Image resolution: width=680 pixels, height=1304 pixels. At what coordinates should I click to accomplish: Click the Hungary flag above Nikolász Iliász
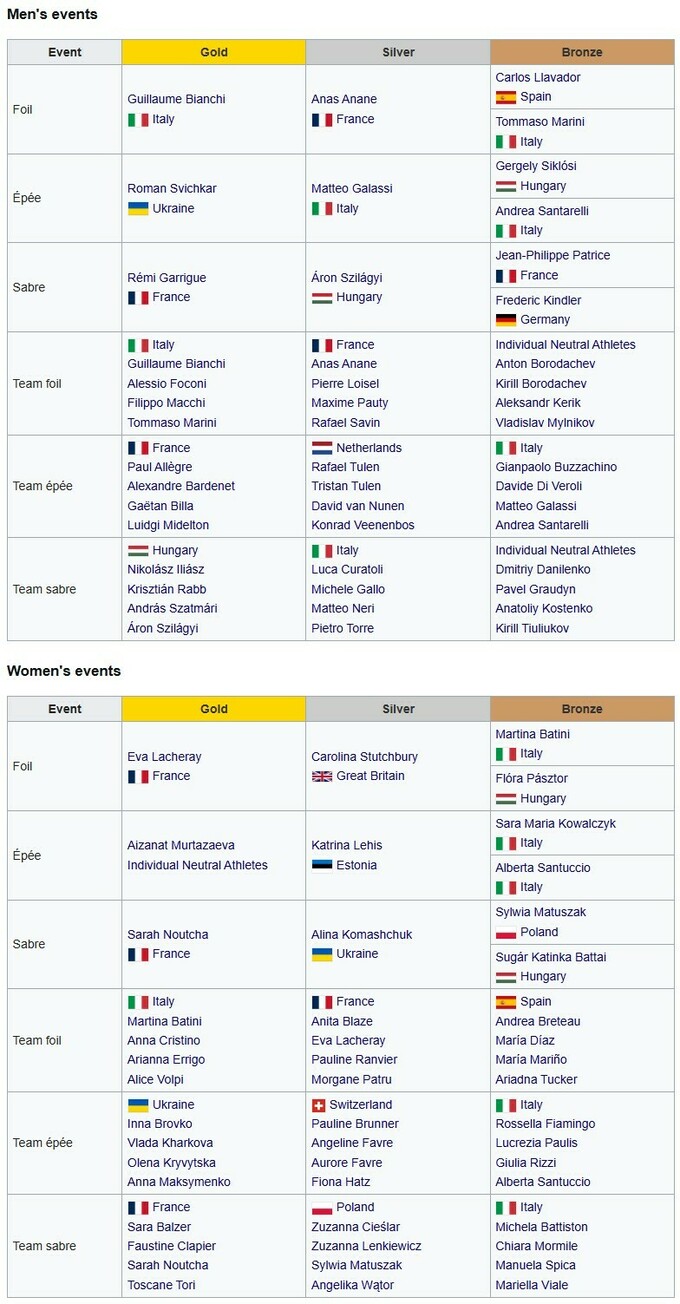(x=138, y=551)
